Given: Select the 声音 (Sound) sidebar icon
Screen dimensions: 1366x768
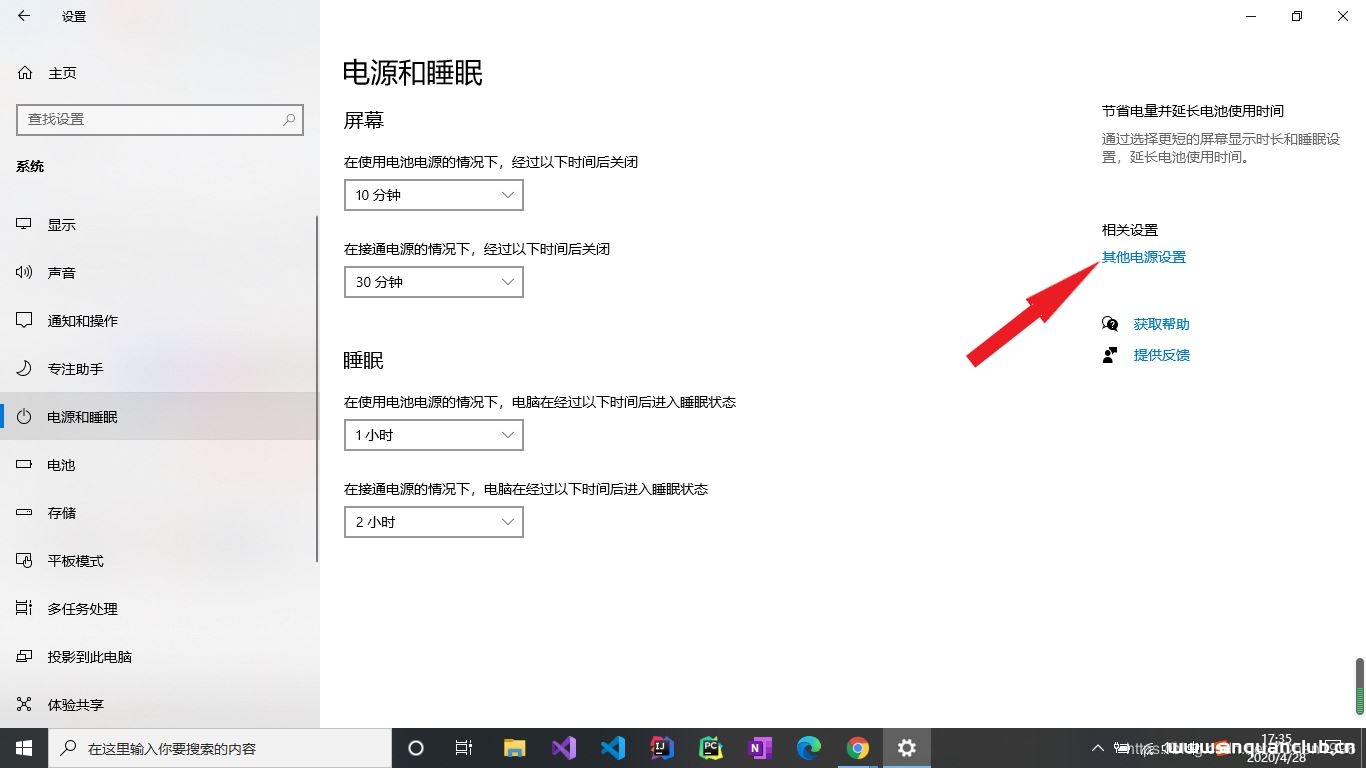Looking at the screenshot, I should (61, 272).
